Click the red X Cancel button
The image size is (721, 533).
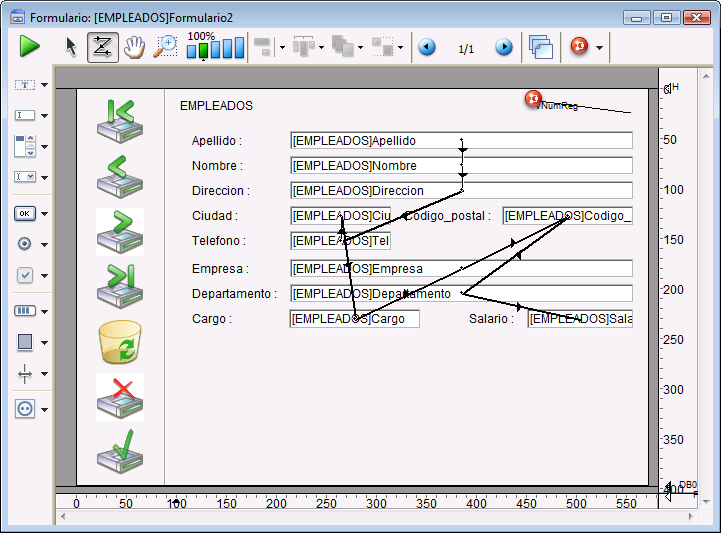click(119, 397)
